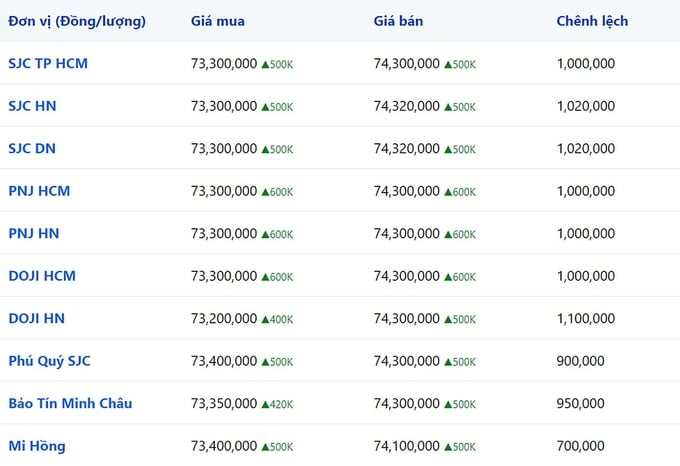Click Bảo Tín Minh Châu buy 420K change indicator

[x=278, y=404]
